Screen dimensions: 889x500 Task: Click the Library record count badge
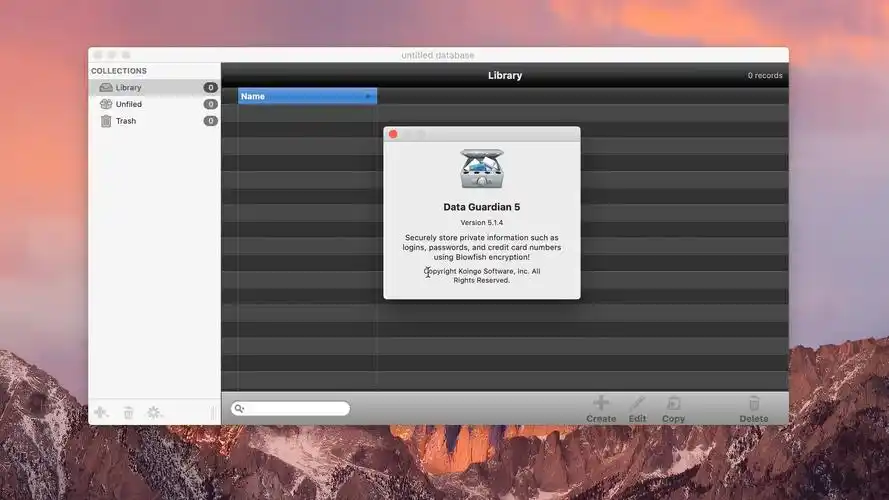(x=211, y=88)
